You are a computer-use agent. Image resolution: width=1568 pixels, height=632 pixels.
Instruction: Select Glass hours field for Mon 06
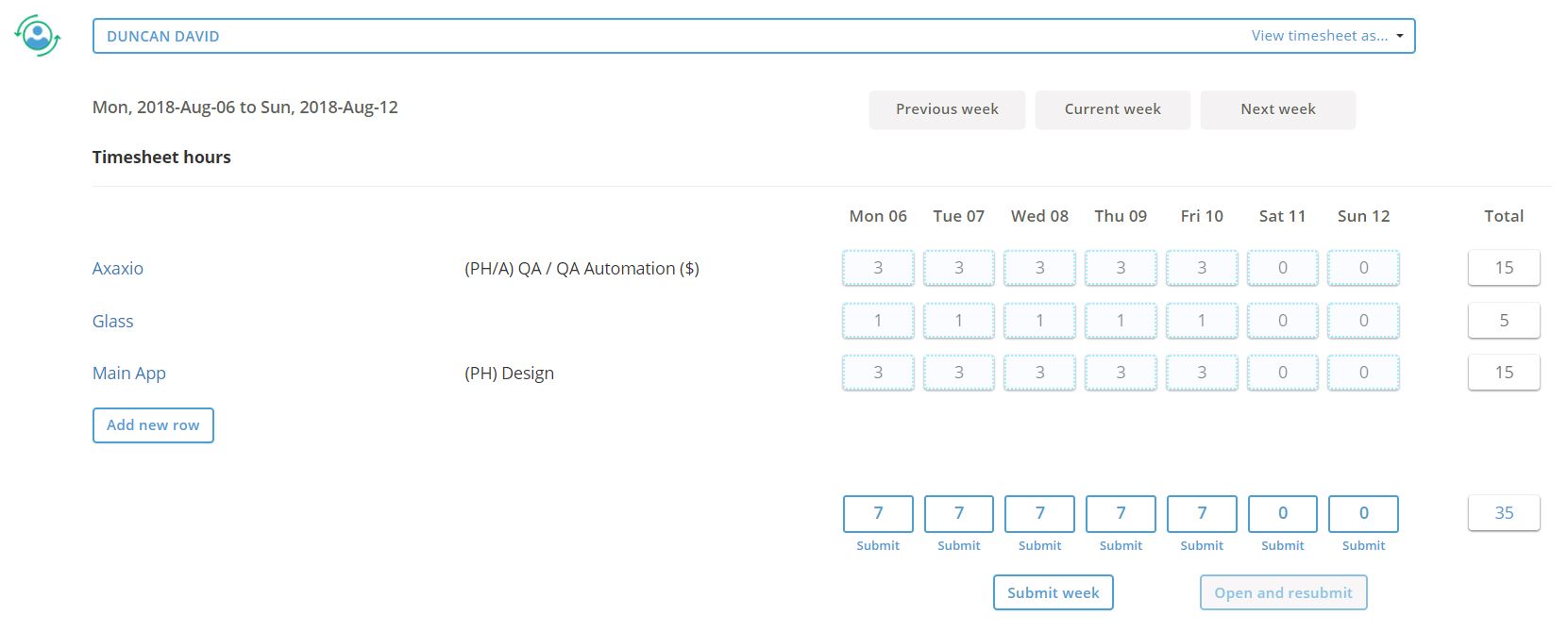(878, 321)
